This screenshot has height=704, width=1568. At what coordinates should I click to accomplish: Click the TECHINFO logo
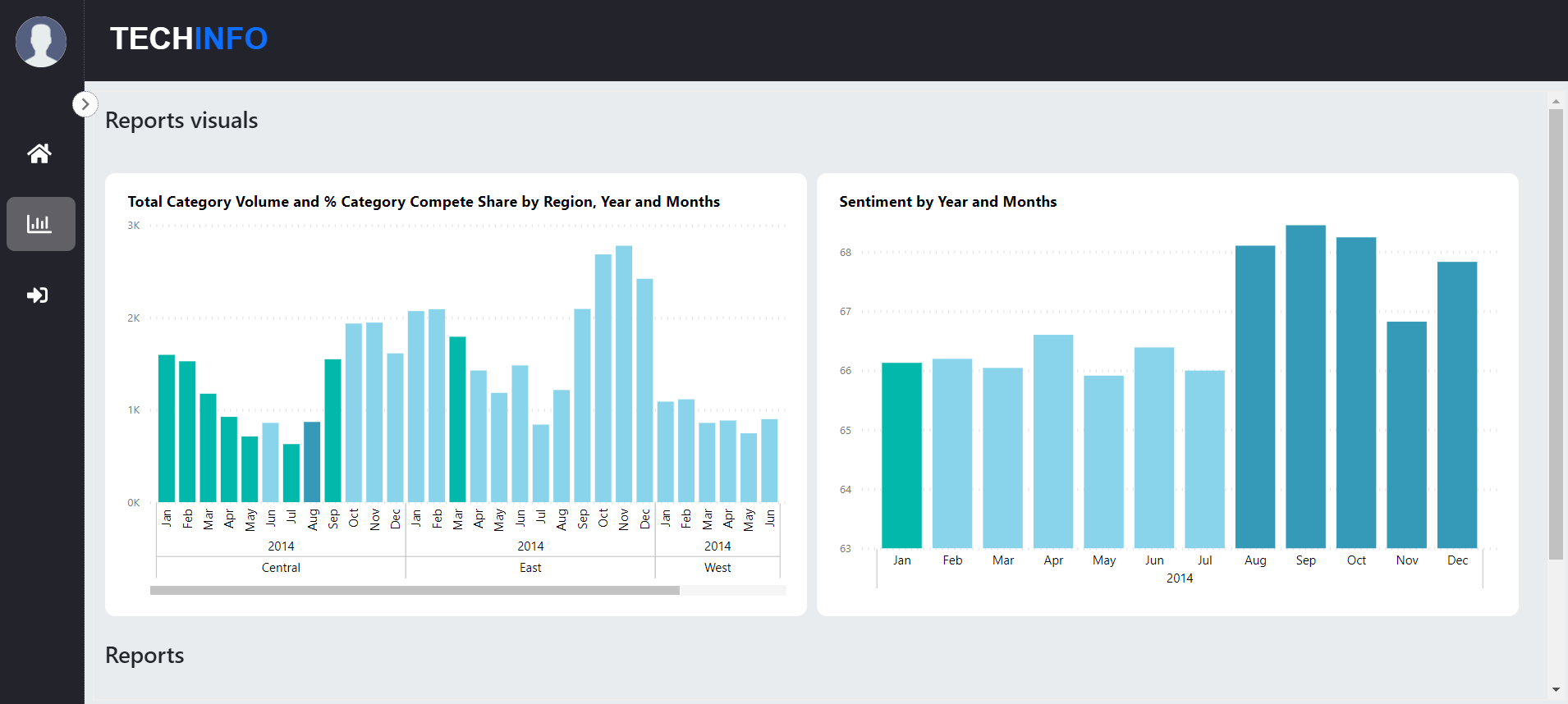[189, 39]
